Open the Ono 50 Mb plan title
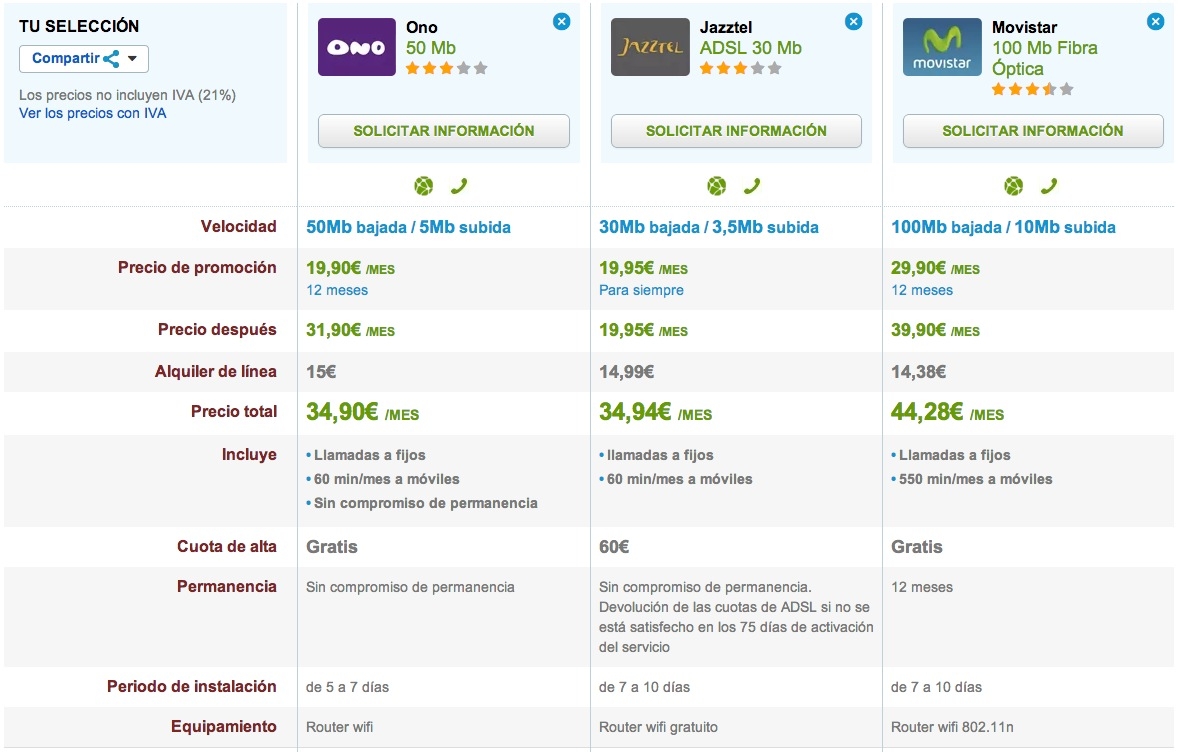The height and width of the screenshot is (752, 1178). pos(430,48)
